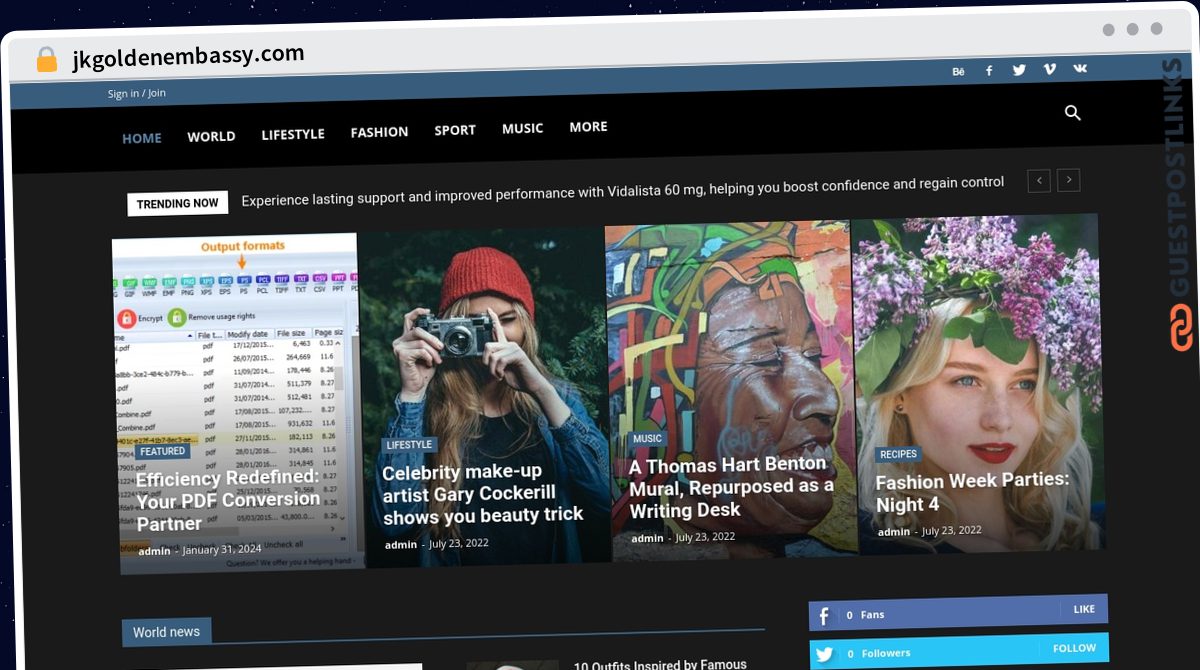Open the FASHION menu item
The image size is (1200, 670).
(379, 132)
